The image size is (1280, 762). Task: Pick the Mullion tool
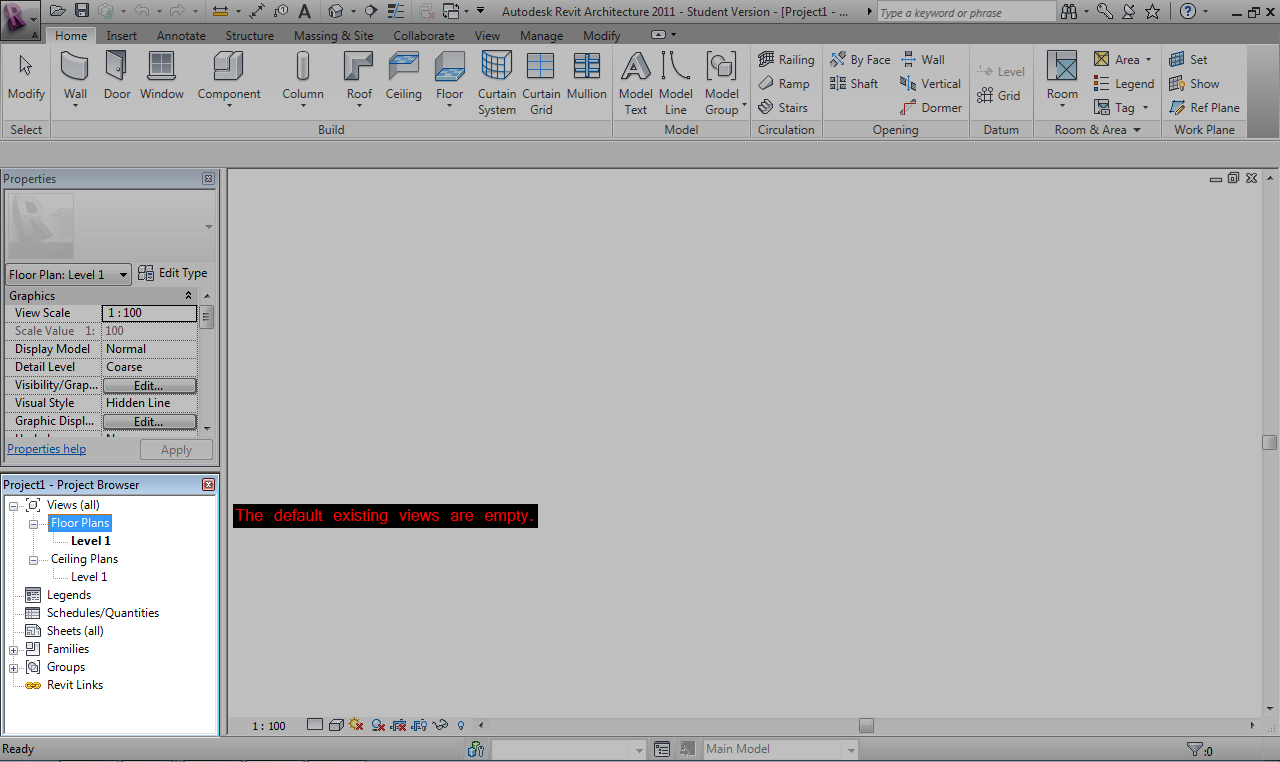pyautogui.click(x=587, y=76)
